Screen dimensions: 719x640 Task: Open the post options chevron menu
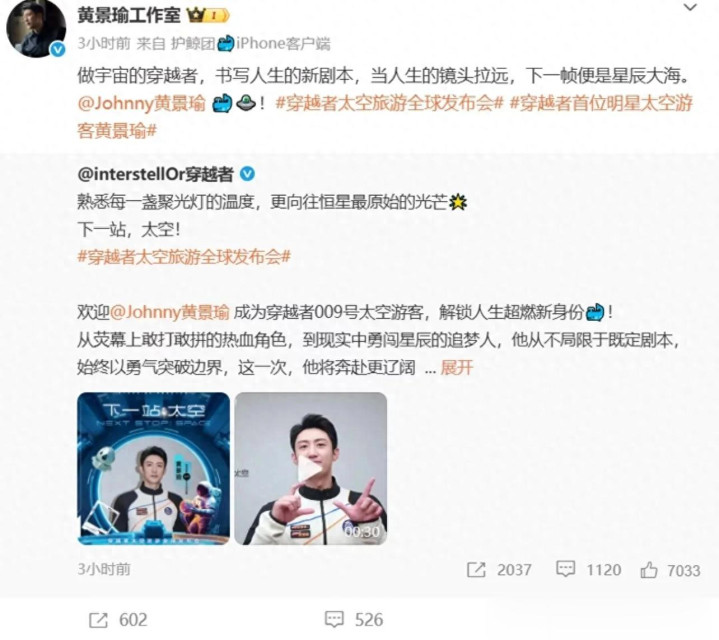[691, 7]
